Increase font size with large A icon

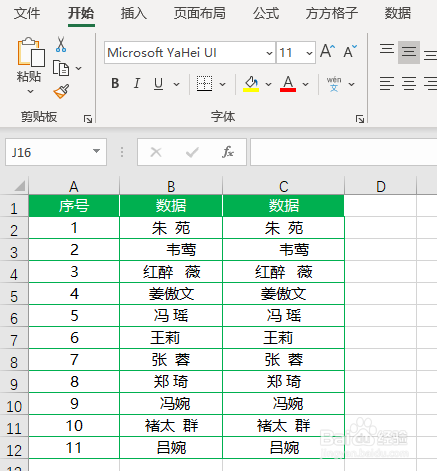point(327,52)
